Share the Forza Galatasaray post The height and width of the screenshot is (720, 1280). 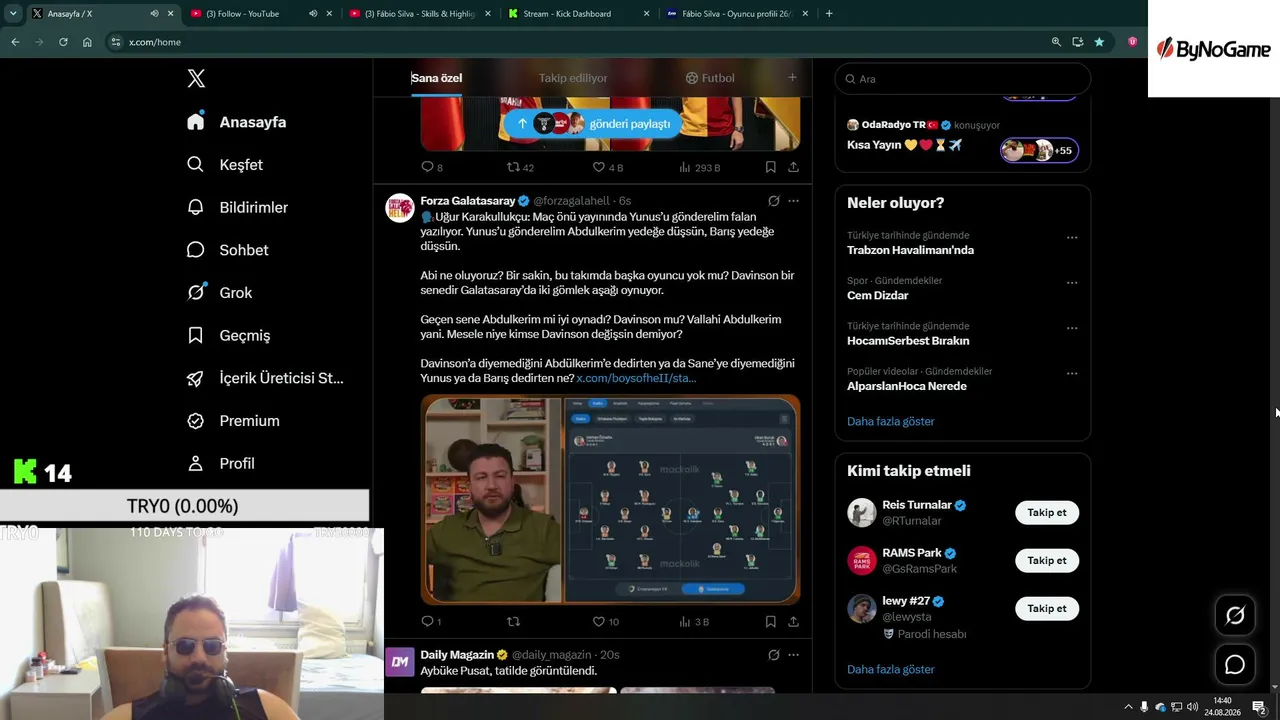click(793, 621)
